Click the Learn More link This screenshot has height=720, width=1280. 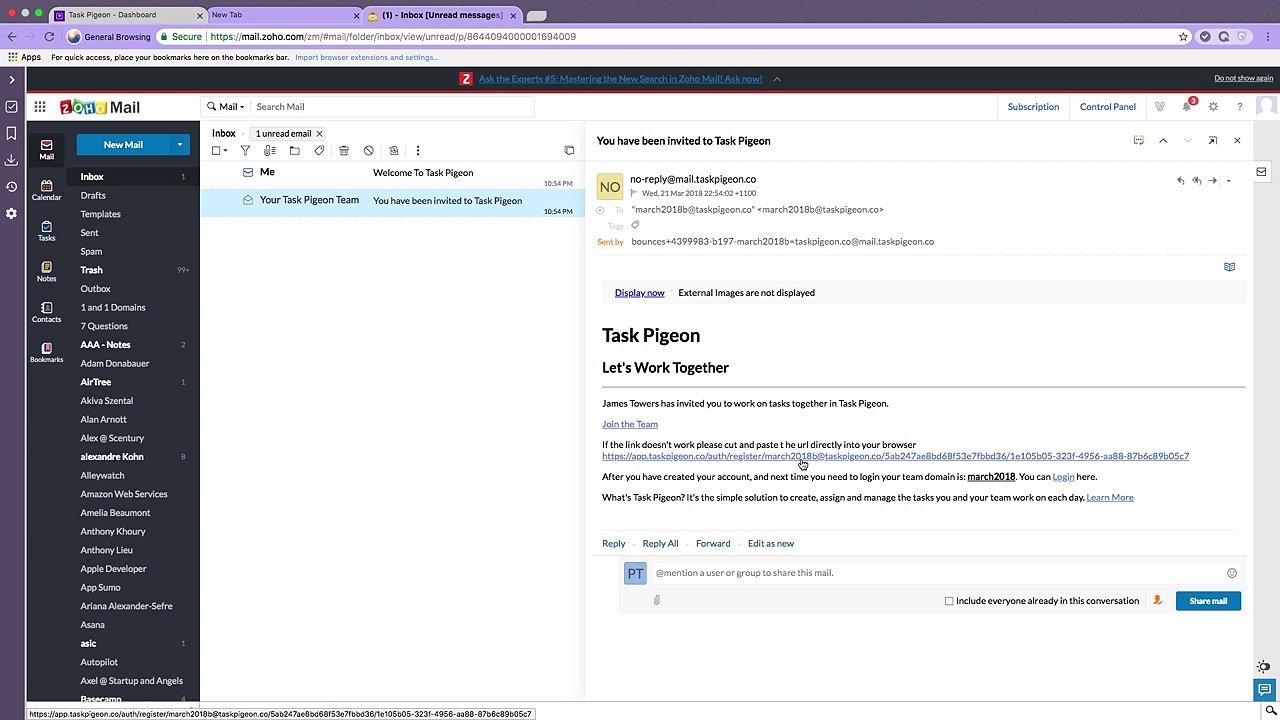pos(1110,497)
